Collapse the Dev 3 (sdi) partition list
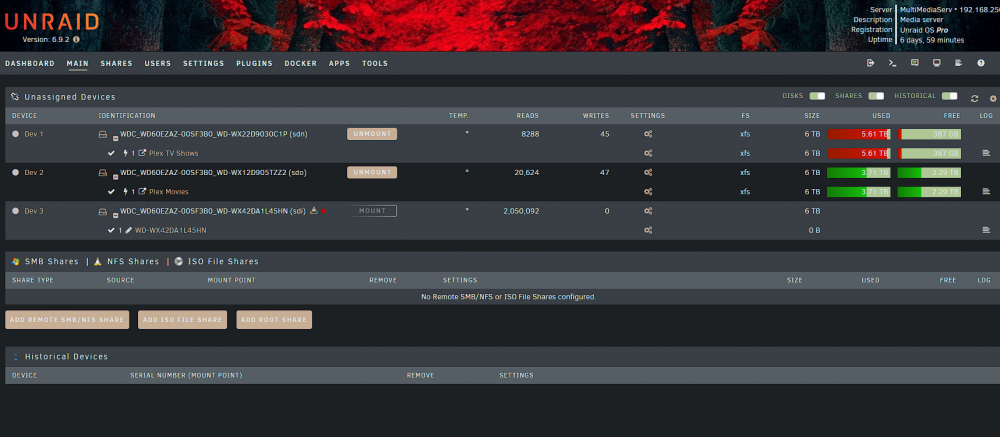The width and height of the screenshot is (1000, 437). click(115, 215)
